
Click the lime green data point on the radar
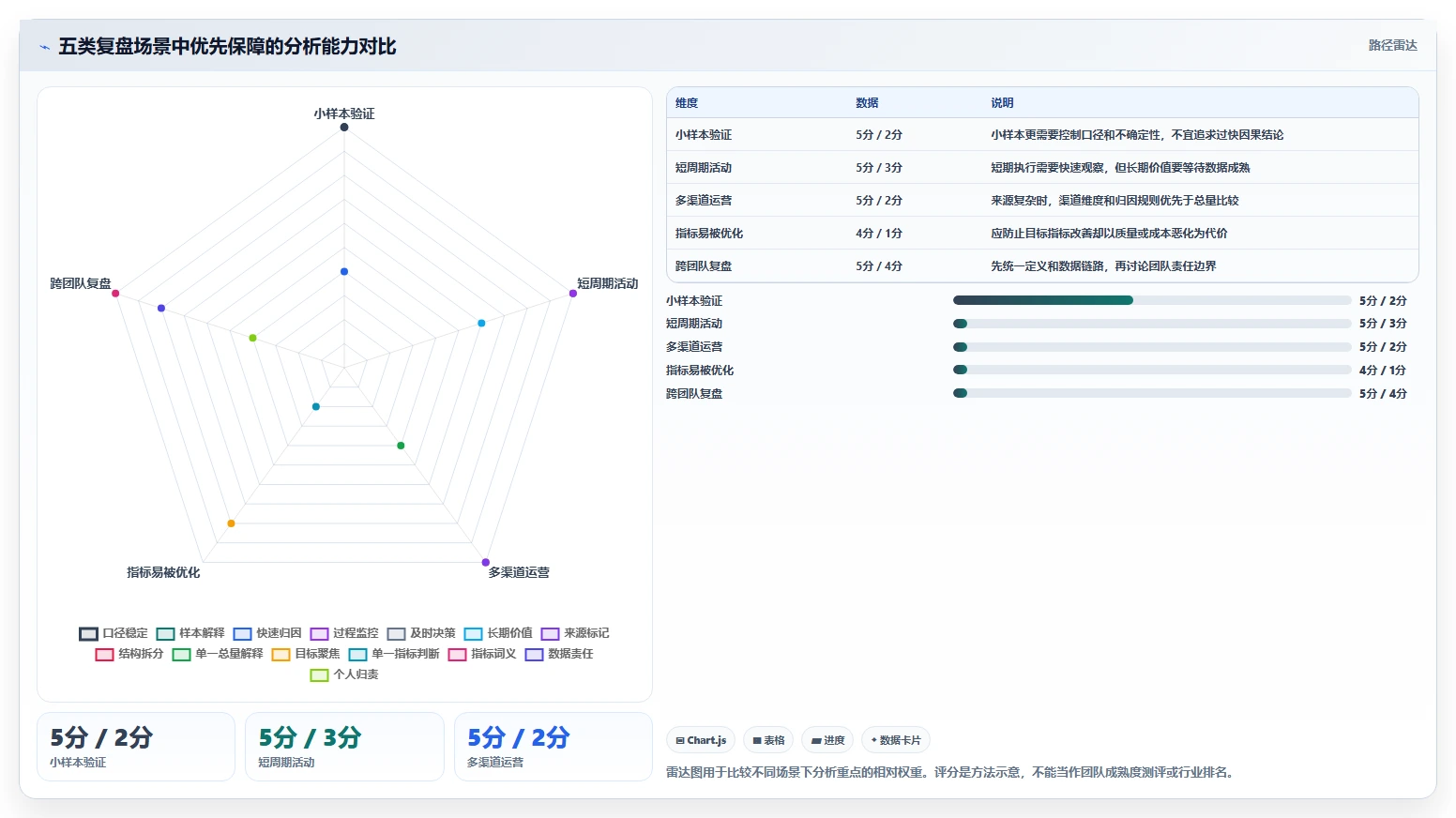252,338
